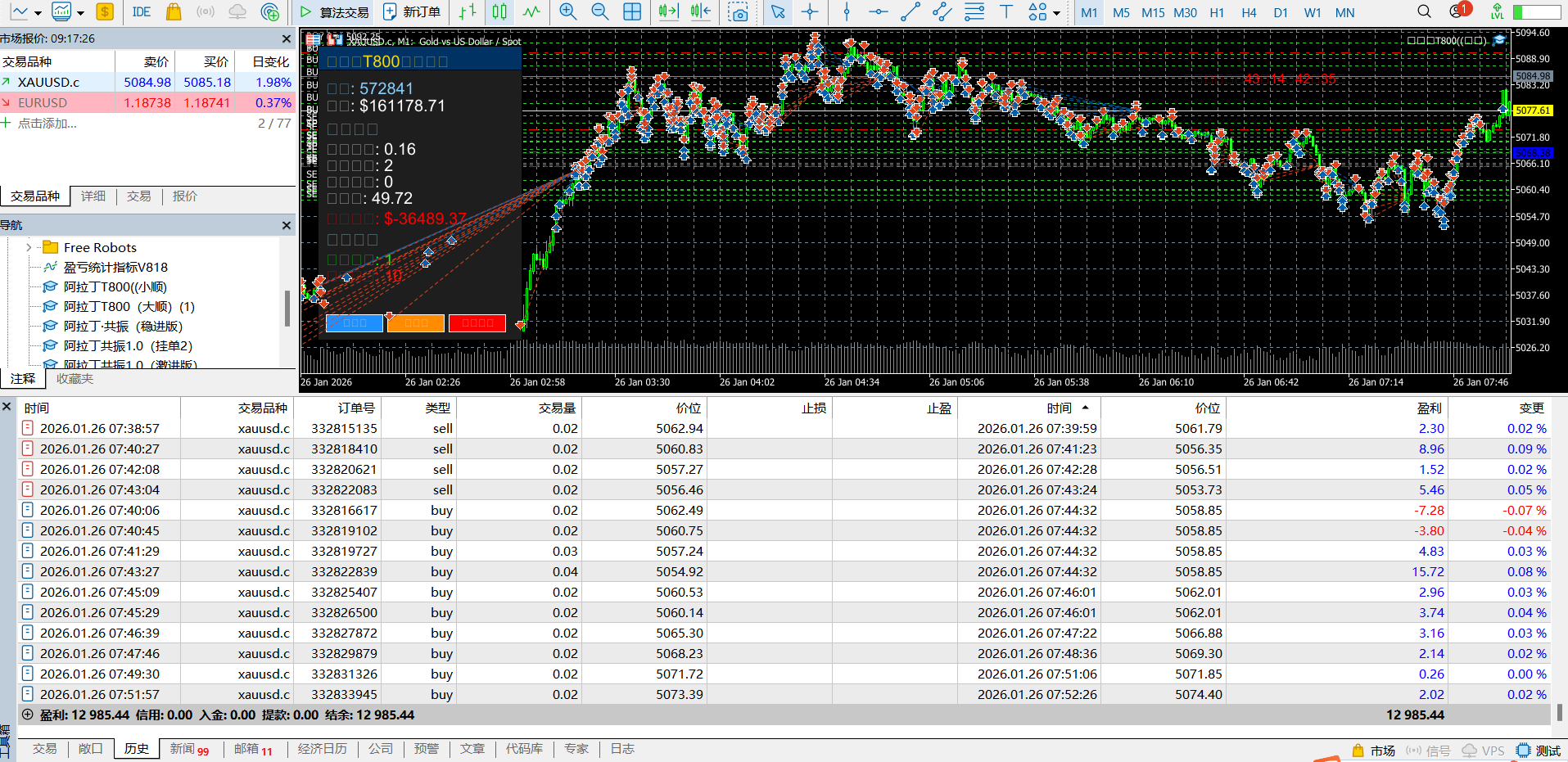Click the 新订单 new order button

412,12
